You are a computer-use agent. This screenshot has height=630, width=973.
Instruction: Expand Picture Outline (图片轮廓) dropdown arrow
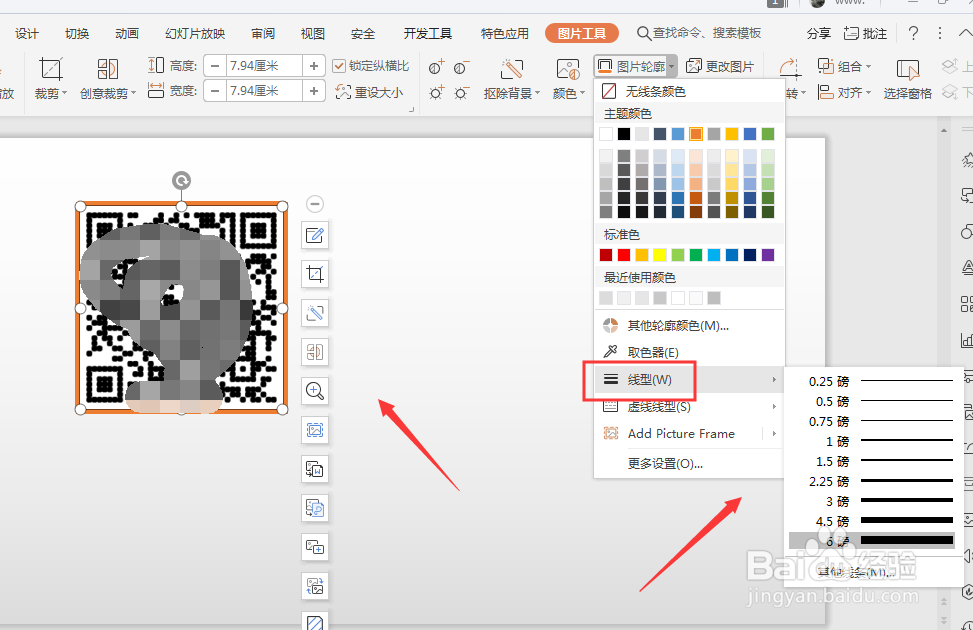click(671, 66)
